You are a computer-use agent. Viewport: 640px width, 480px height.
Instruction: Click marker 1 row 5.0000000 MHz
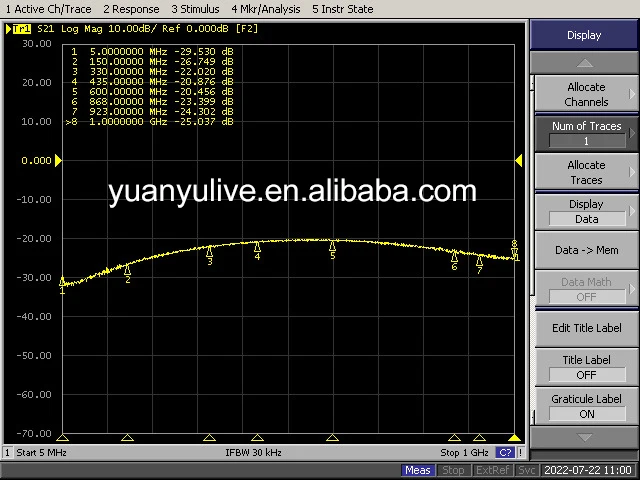[x=152, y=52]
